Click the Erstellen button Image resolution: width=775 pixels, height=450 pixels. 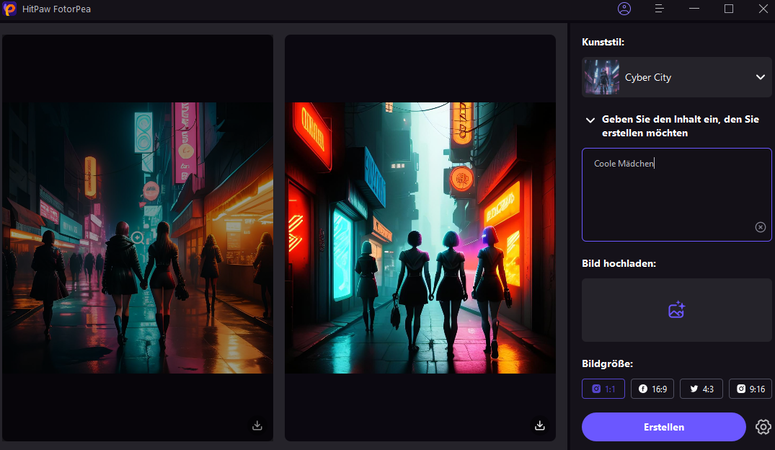[663, 427]
